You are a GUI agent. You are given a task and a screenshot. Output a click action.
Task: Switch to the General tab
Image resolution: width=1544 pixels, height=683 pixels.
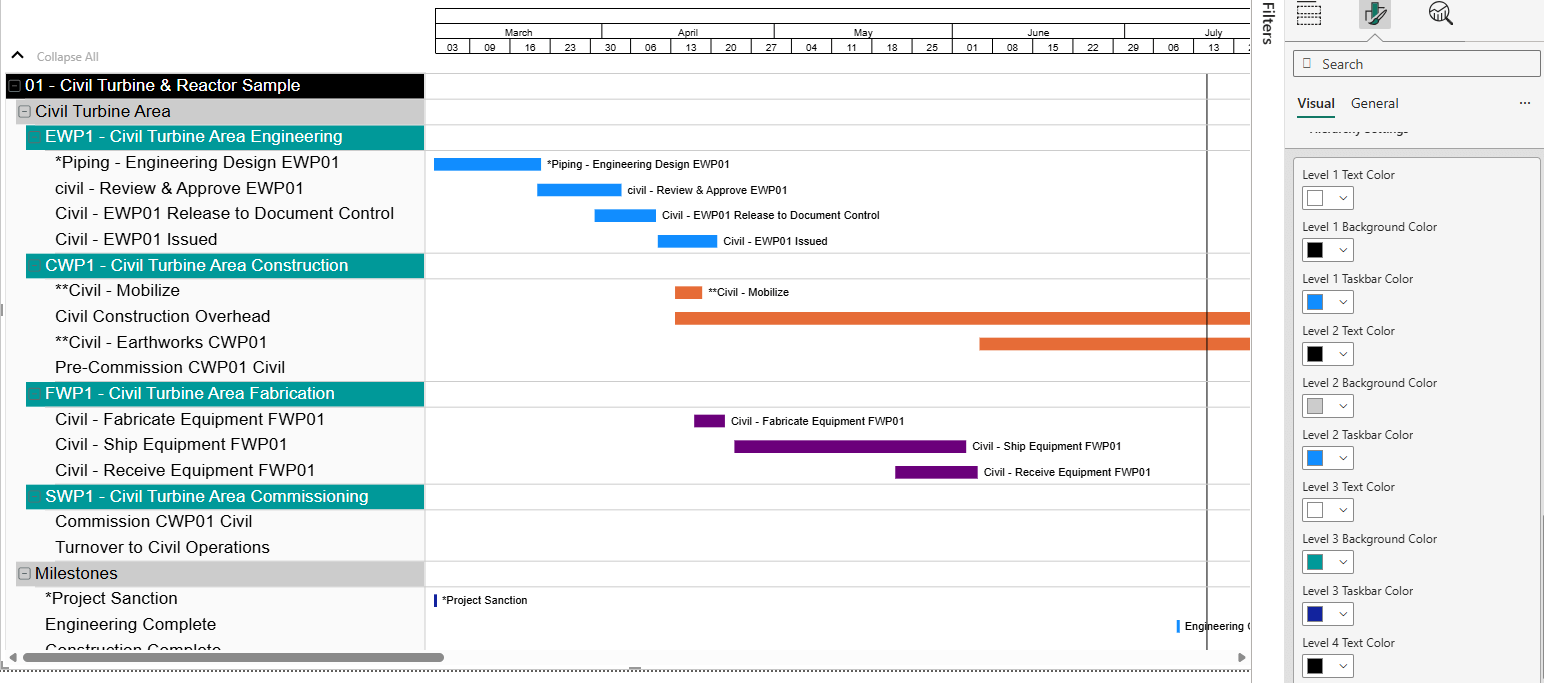1374,103
